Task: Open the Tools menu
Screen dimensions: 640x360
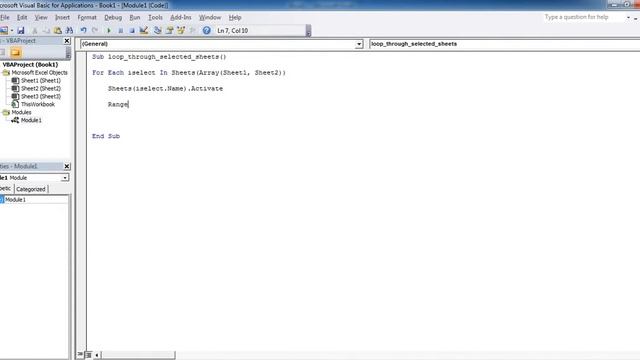Action: click(155, 18)
